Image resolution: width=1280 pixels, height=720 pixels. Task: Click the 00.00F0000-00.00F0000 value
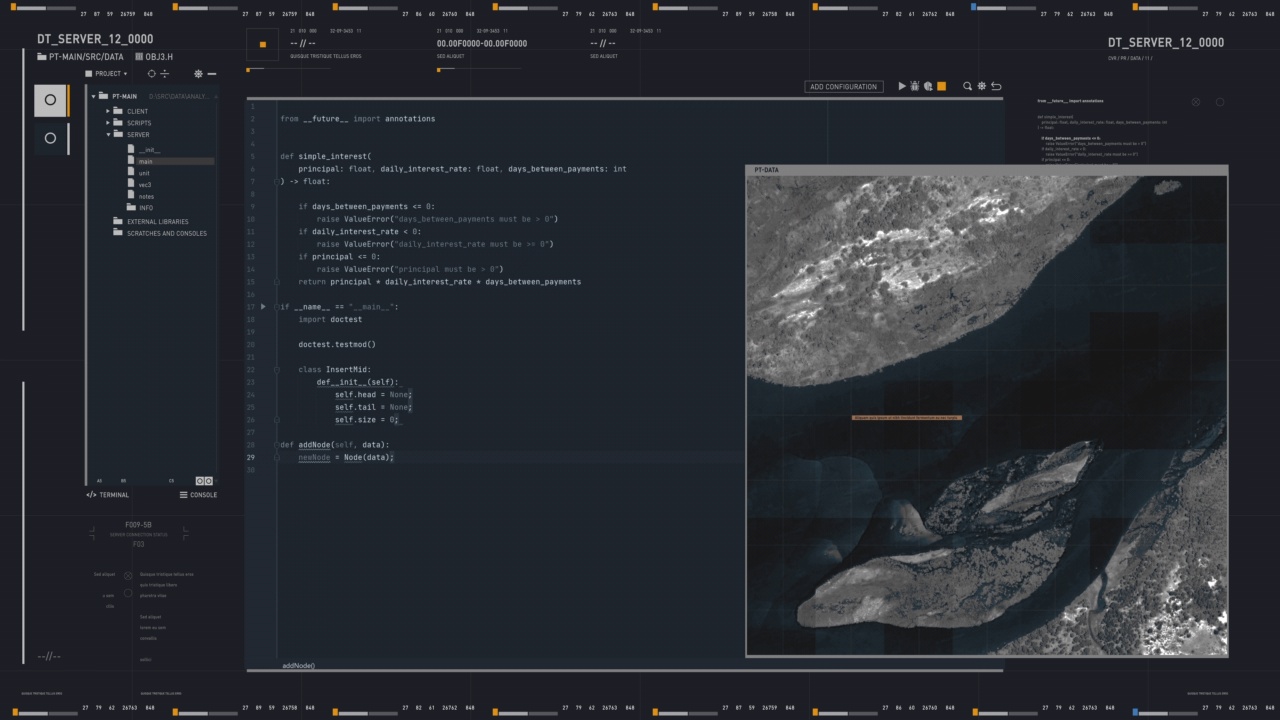tap(482, 44)
